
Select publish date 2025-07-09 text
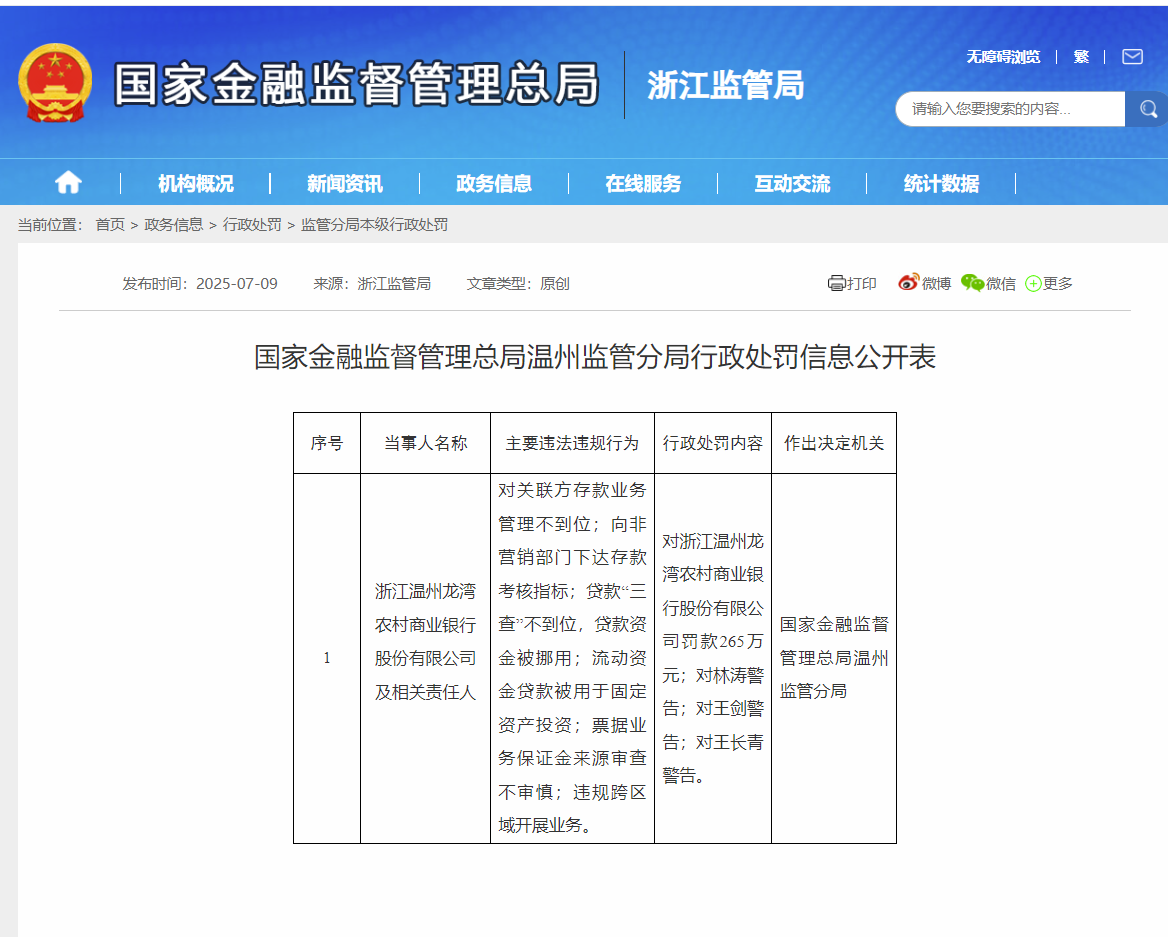pos(237,283)
